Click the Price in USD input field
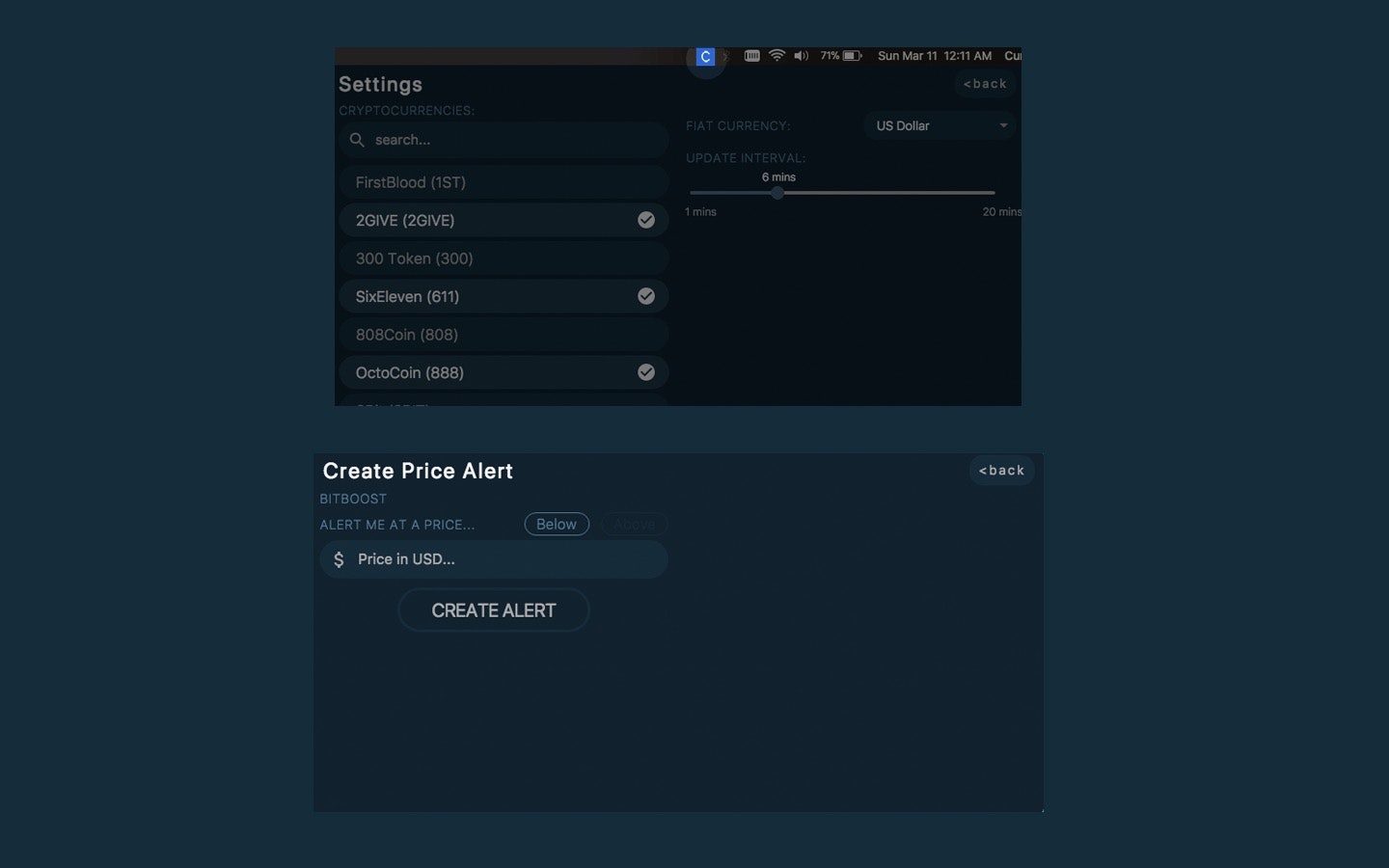The image size is (1389, 868). pos(494,559)
